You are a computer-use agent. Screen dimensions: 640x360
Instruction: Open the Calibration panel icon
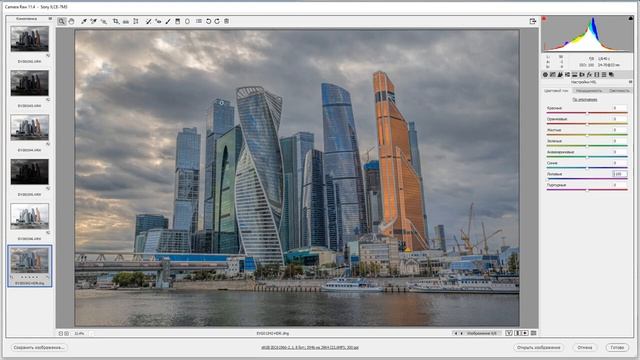click(x=596, y=75)
